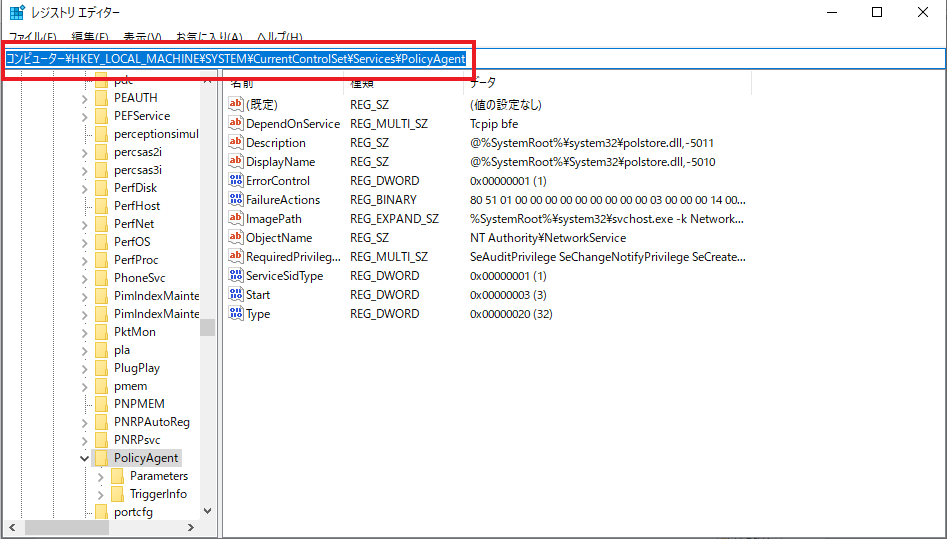Click the 種類 column header

362,83
